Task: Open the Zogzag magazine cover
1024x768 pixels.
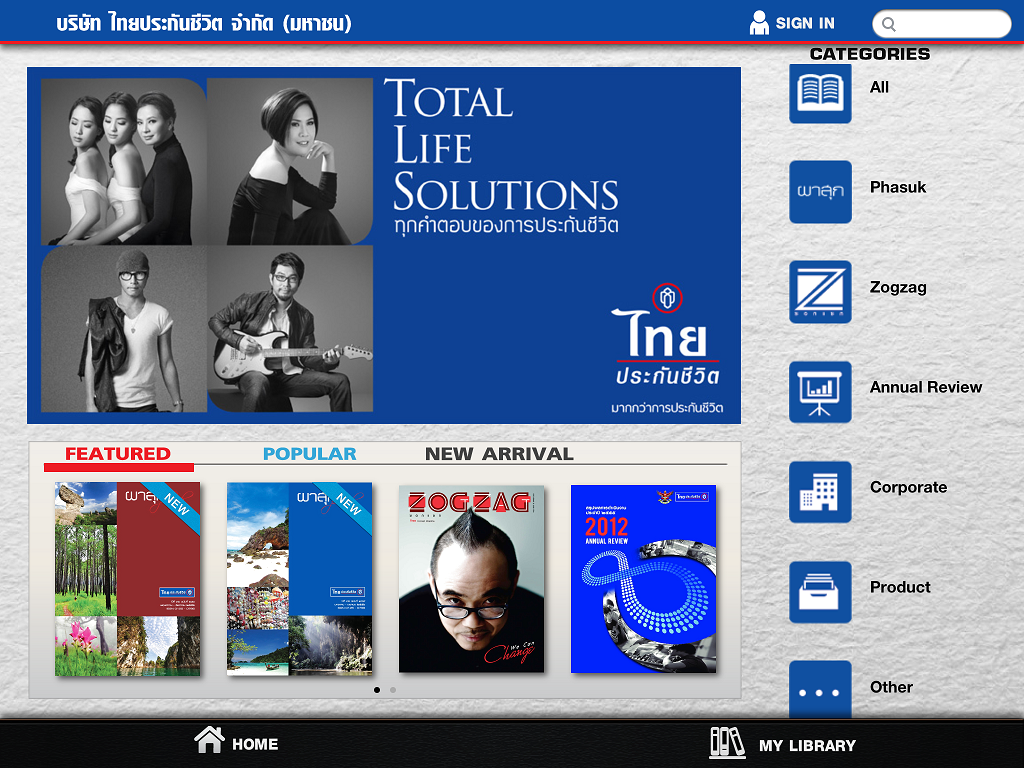Action: [x=472, y=579]
